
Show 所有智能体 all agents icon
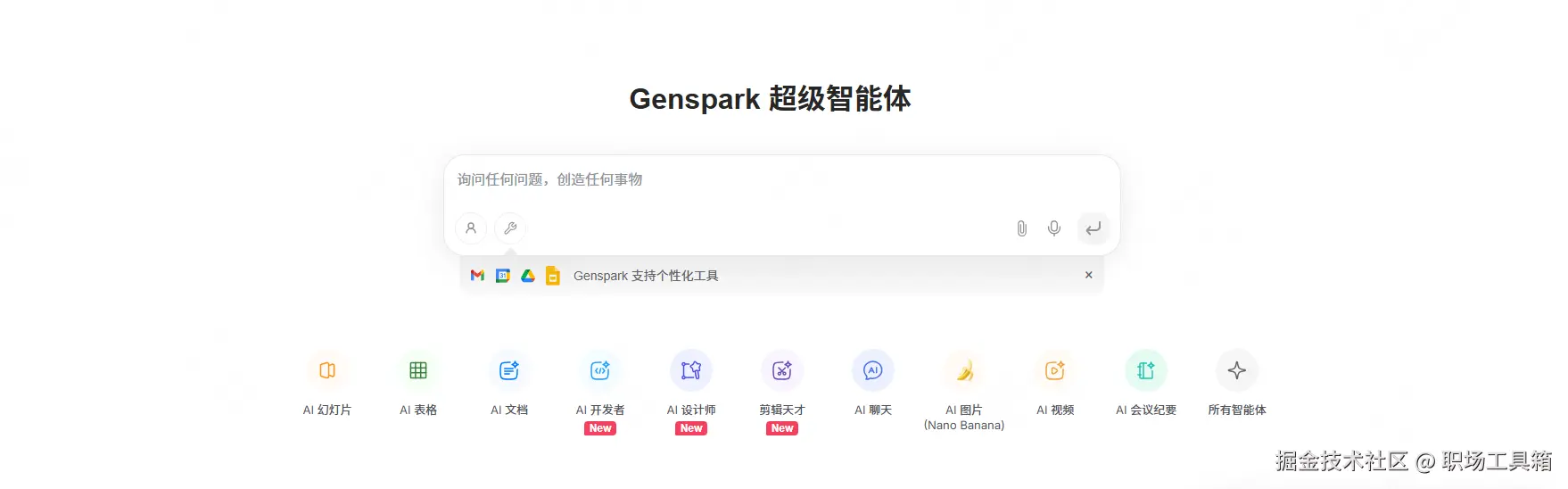tap(1237, 370)
